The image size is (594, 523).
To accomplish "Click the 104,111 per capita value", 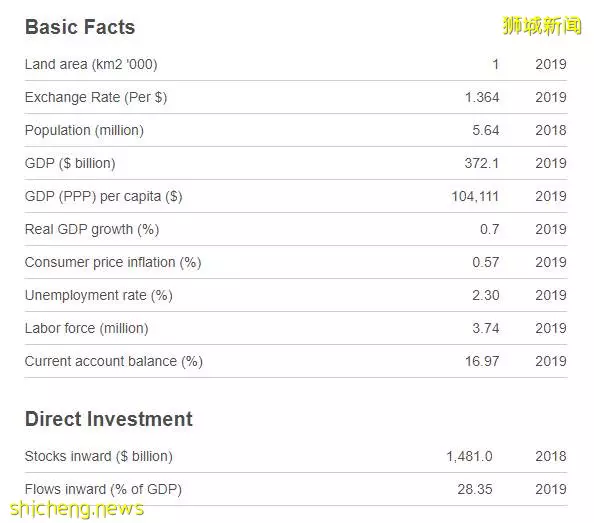I will click(475, 197).
